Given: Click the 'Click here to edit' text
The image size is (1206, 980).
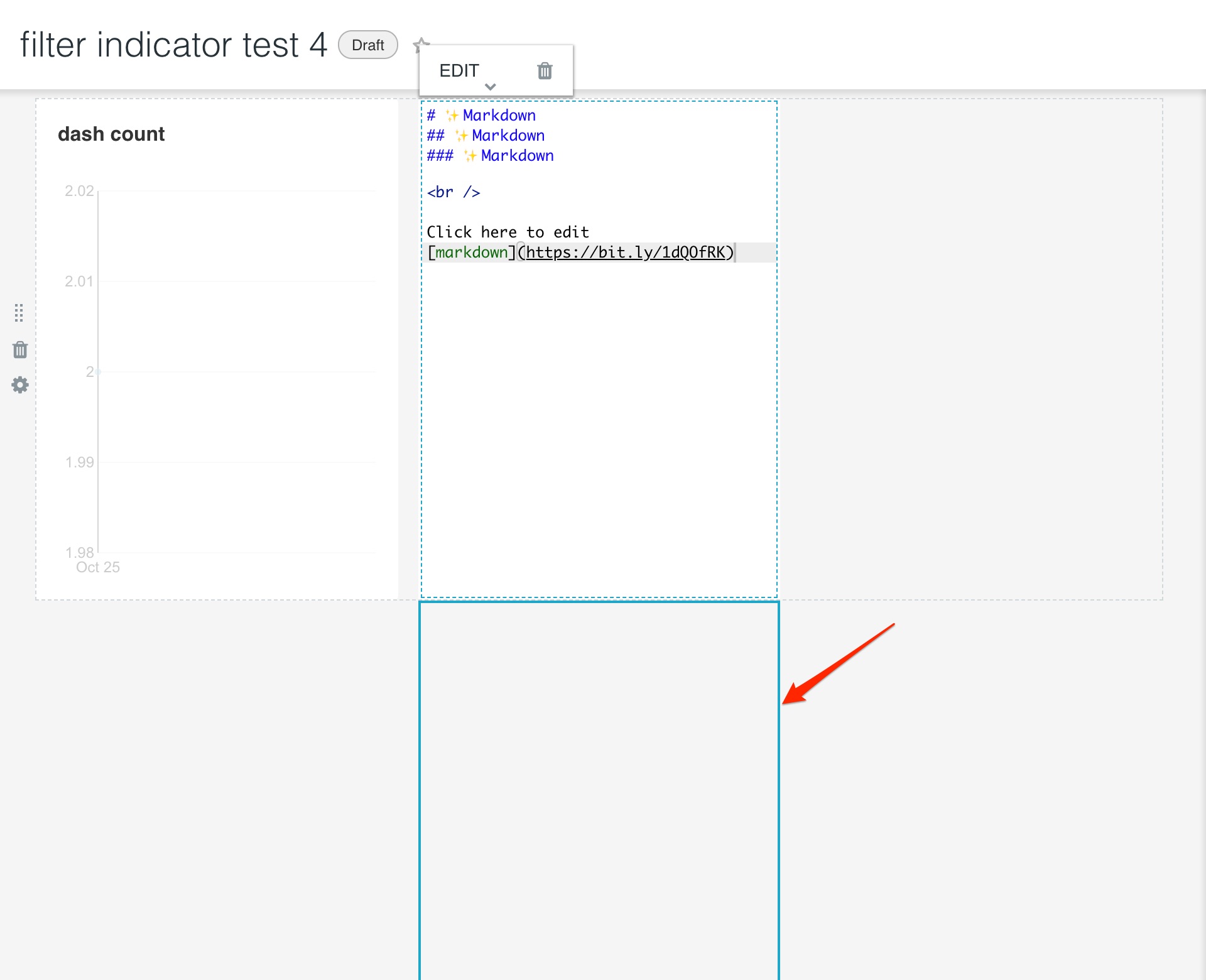Looking at the screenshot, I should click(x=508, y=232).
